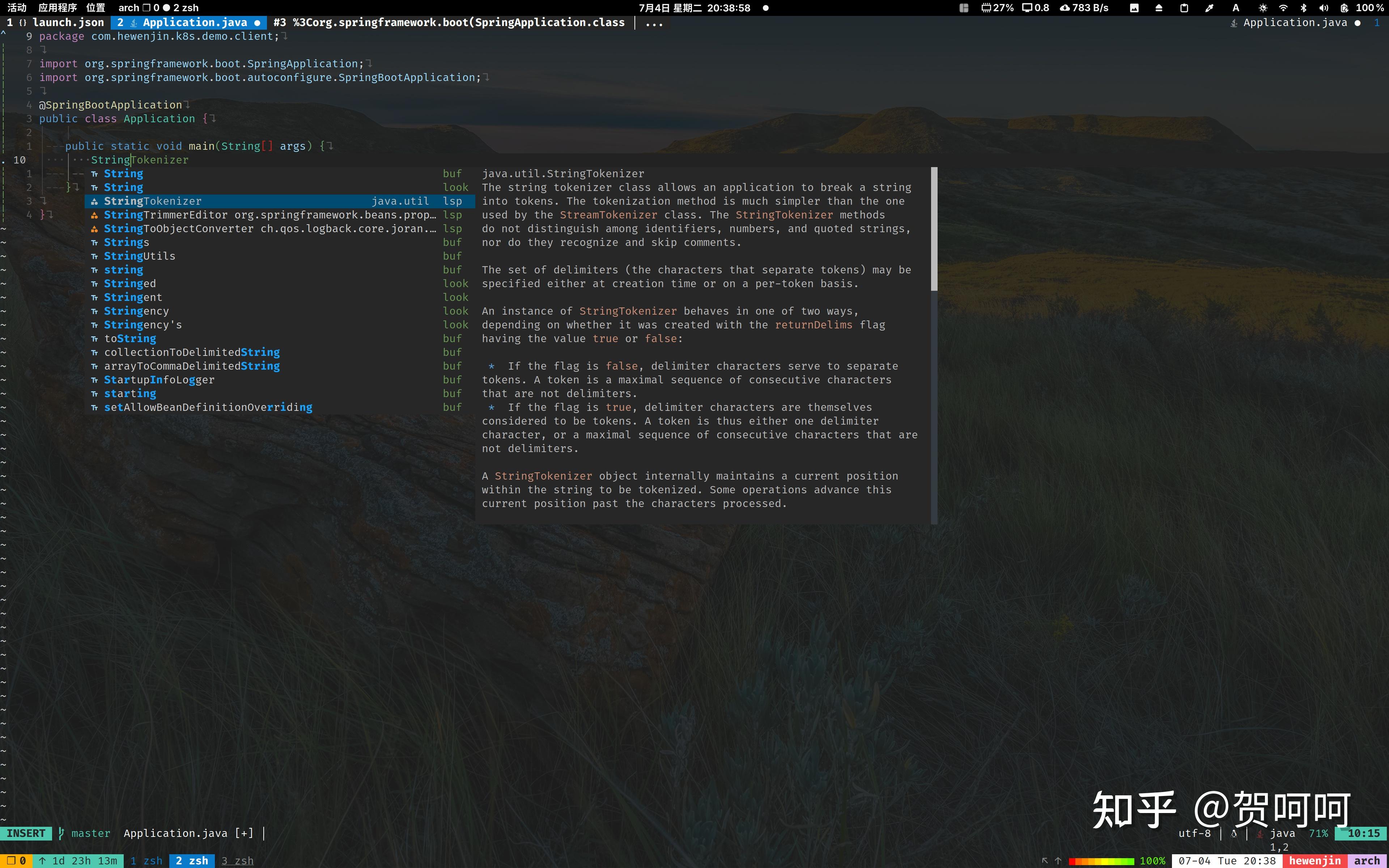Click the cloud icon showing 783 B/s
The image size is (1389, 868).
tap(1065, 8)
